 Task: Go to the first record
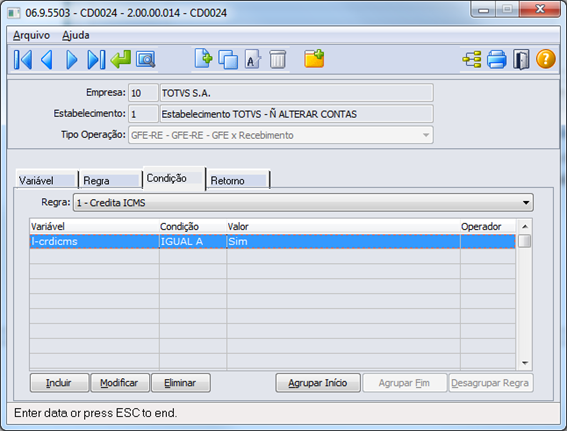[23, 59]
